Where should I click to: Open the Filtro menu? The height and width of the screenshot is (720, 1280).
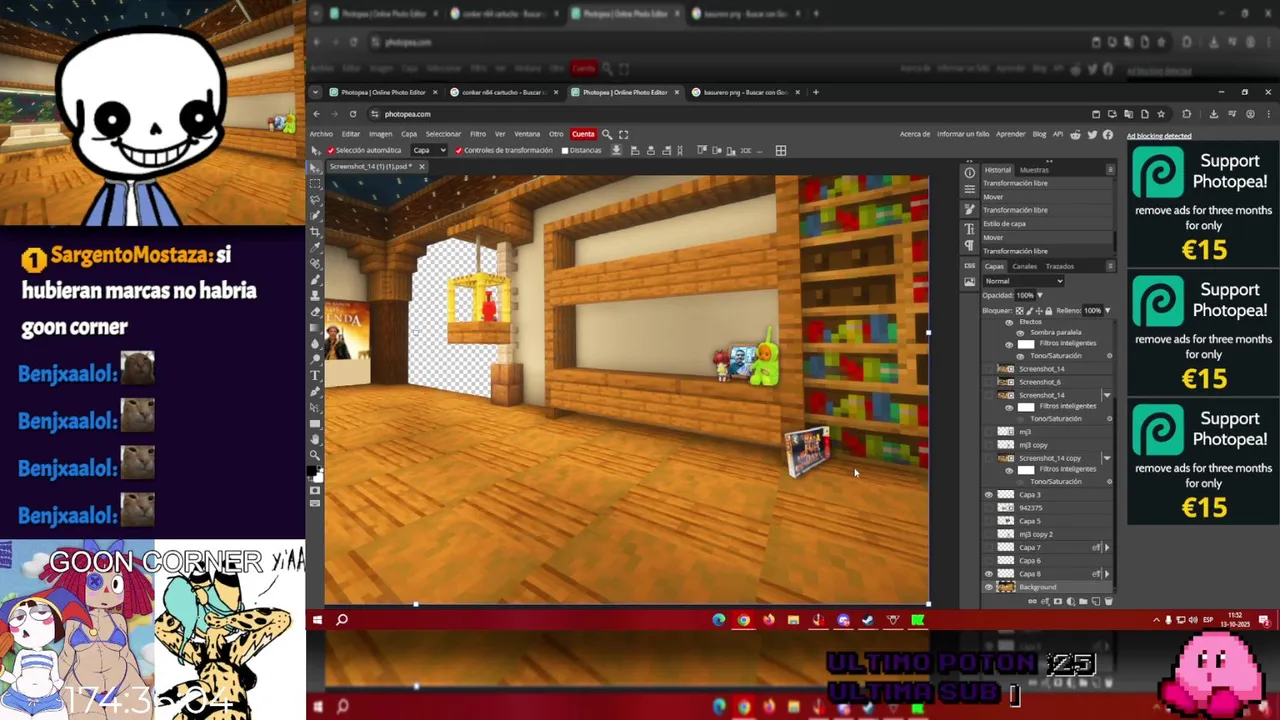[x=478, y=134]
